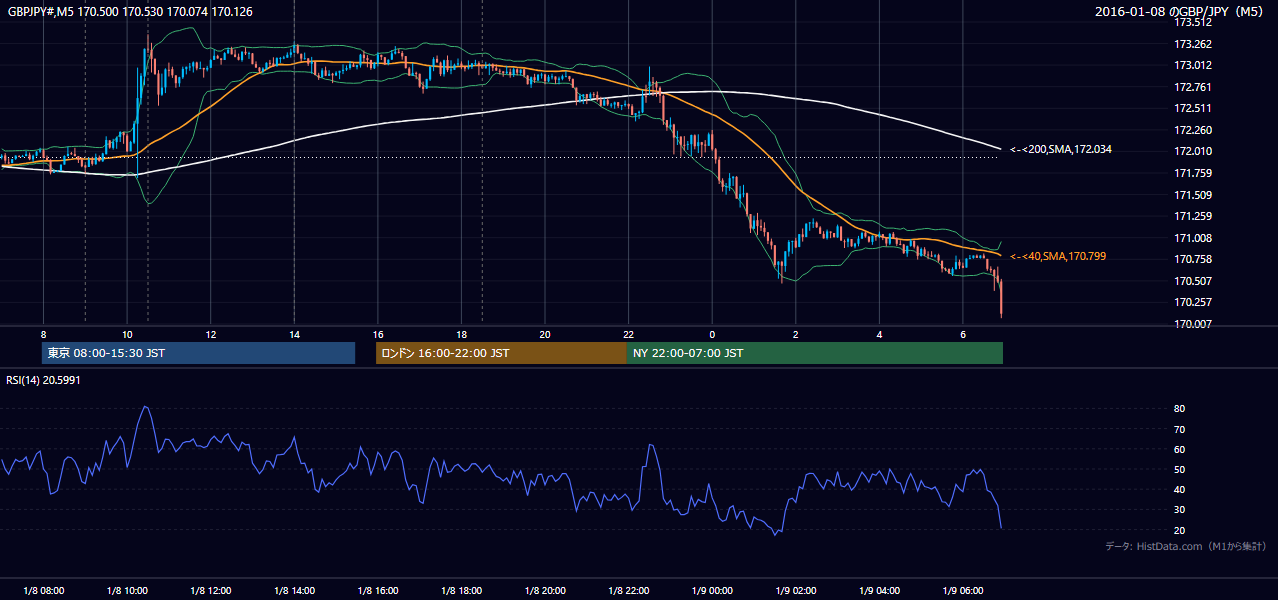Image resolution: width=1278 pixels, height=600 pixels.
Task: Click the 1/8 22:00 date label
Action: pyautogui.click(x=629, y=591)
